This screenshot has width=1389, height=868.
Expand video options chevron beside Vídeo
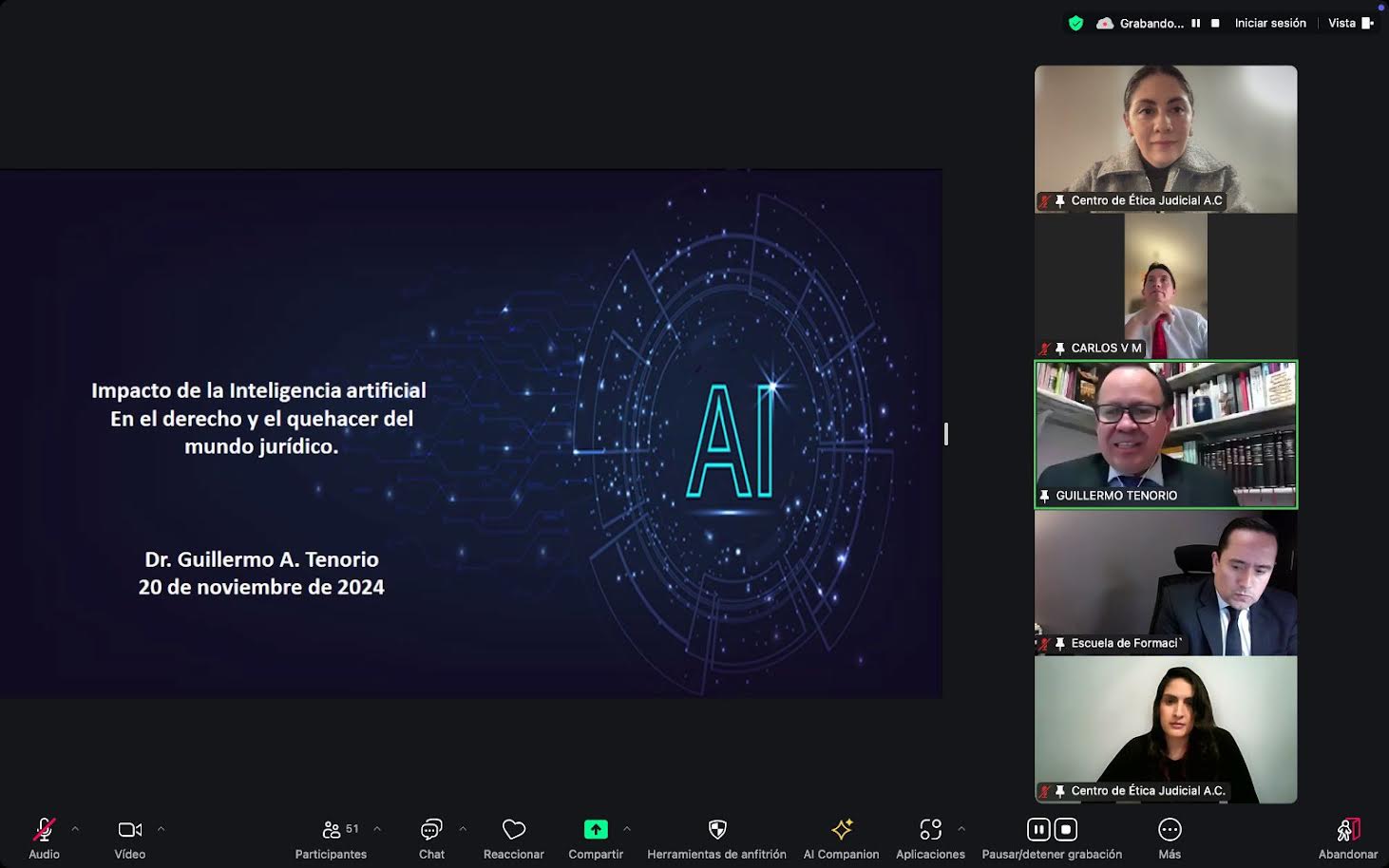tap(161, 829)
